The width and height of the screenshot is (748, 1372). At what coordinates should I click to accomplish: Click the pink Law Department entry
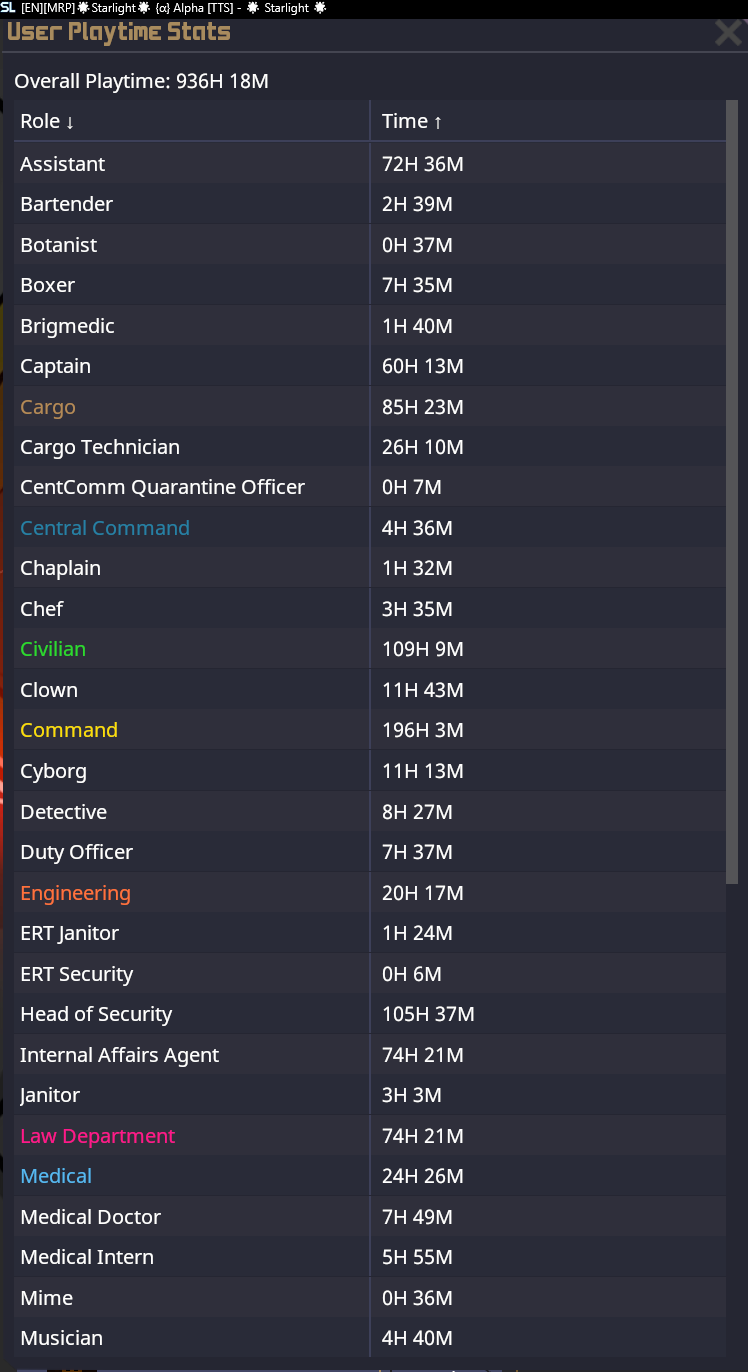coord(97,1136)
